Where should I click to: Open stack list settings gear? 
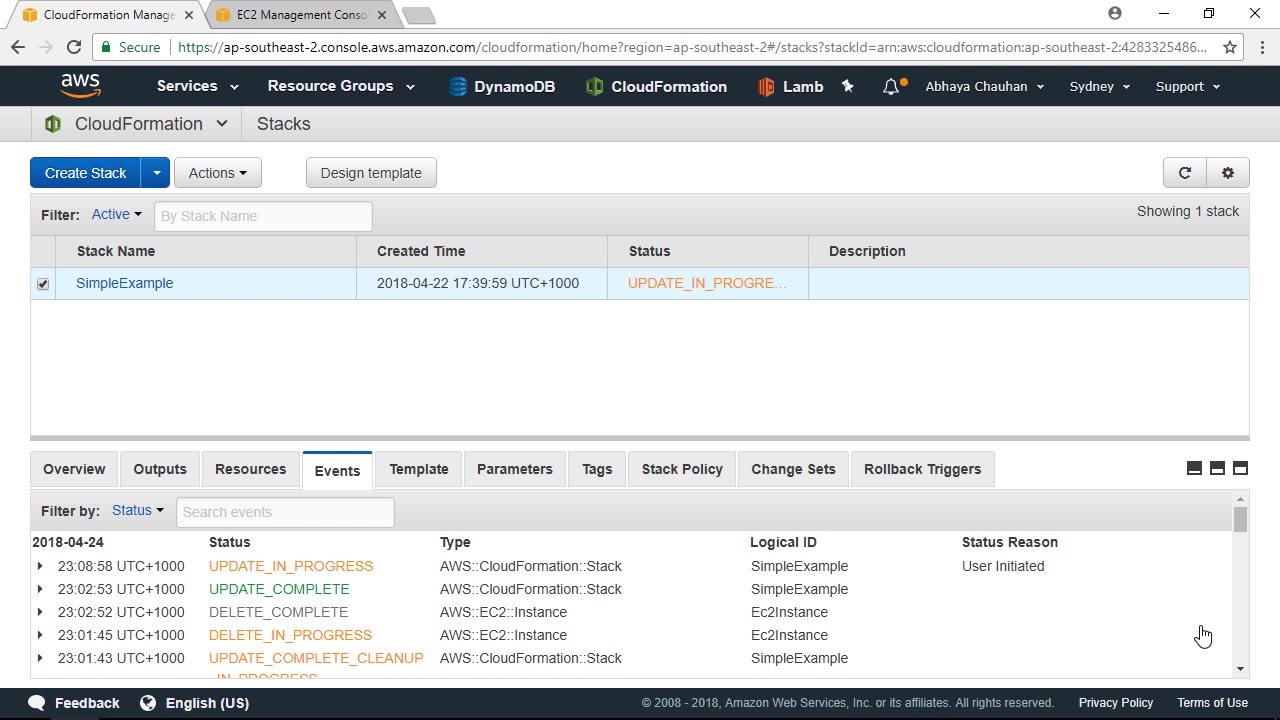(x=1228, y=173)
